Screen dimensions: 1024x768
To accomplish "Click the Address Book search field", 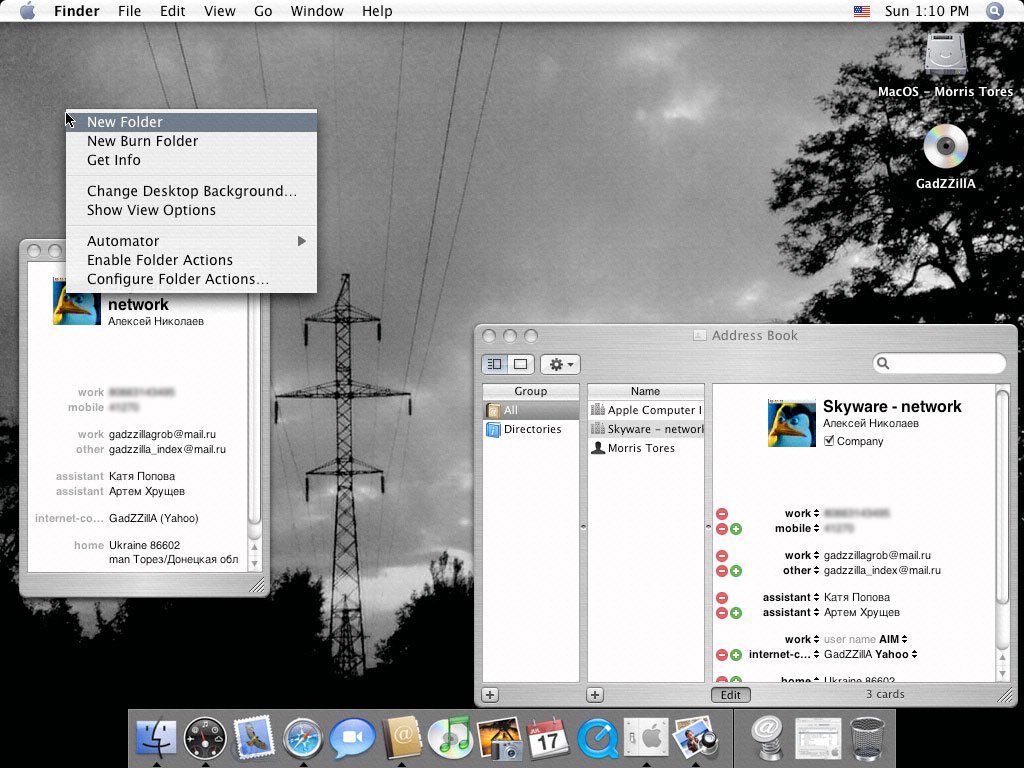I will pos(945,364).
